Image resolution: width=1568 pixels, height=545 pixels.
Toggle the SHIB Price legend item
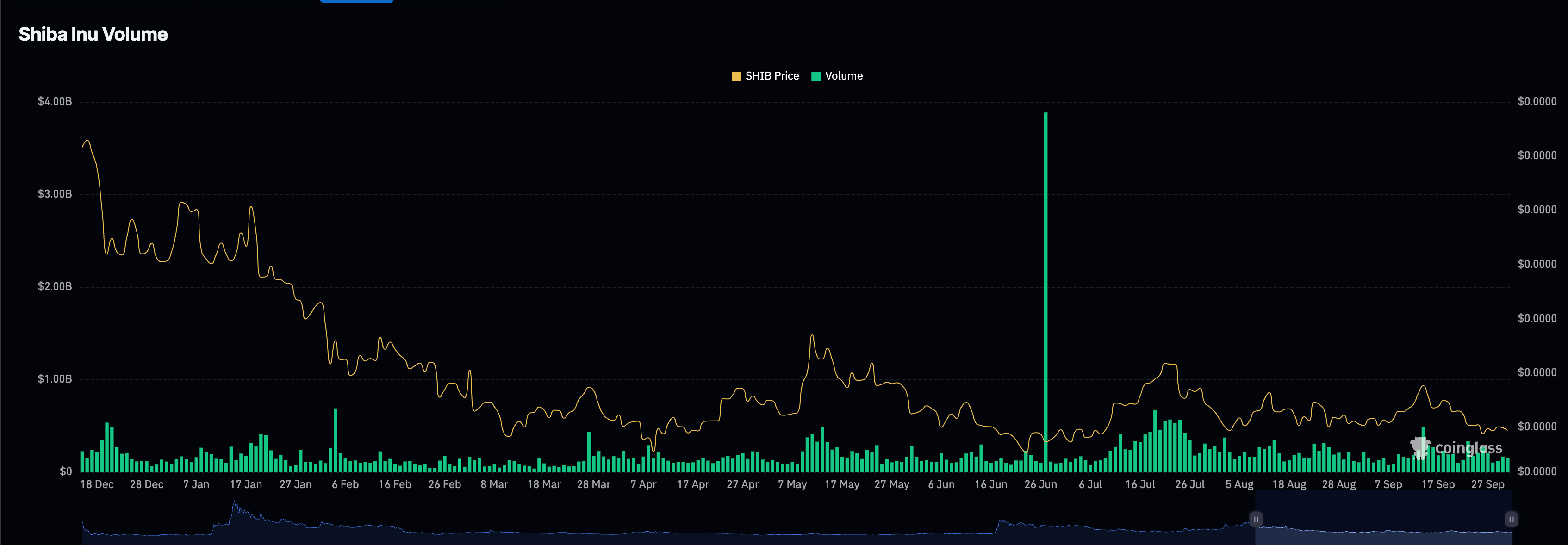(x=771, y=76)
